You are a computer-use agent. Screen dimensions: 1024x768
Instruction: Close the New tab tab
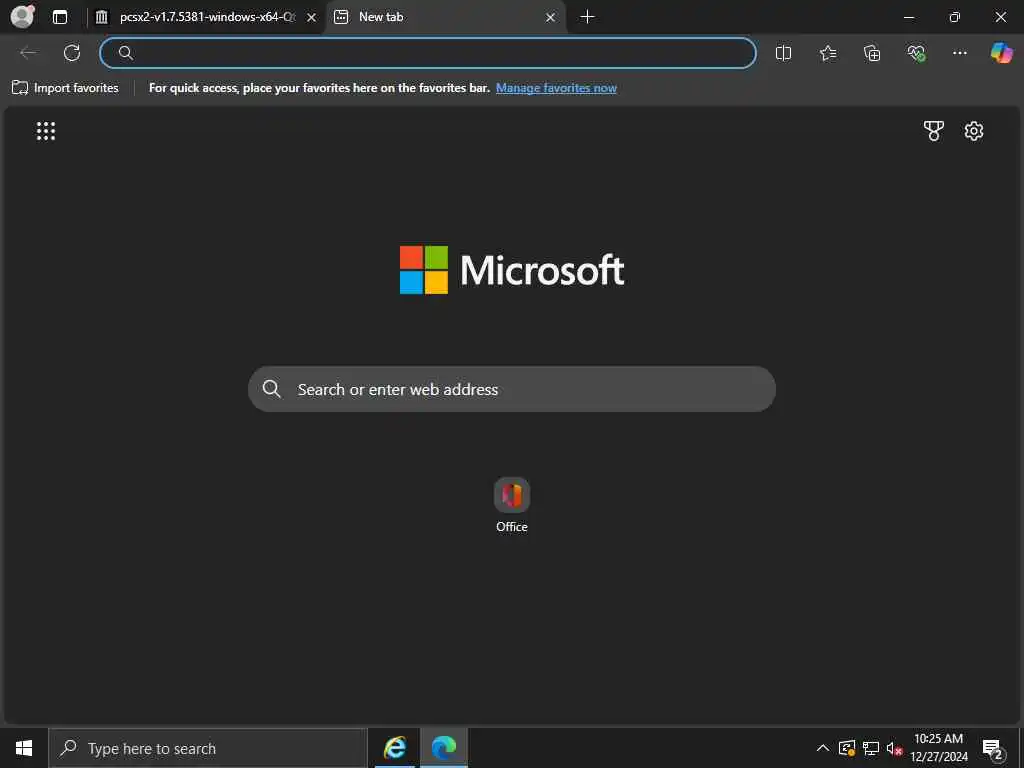pyautogui.click(x=551, y=18)
